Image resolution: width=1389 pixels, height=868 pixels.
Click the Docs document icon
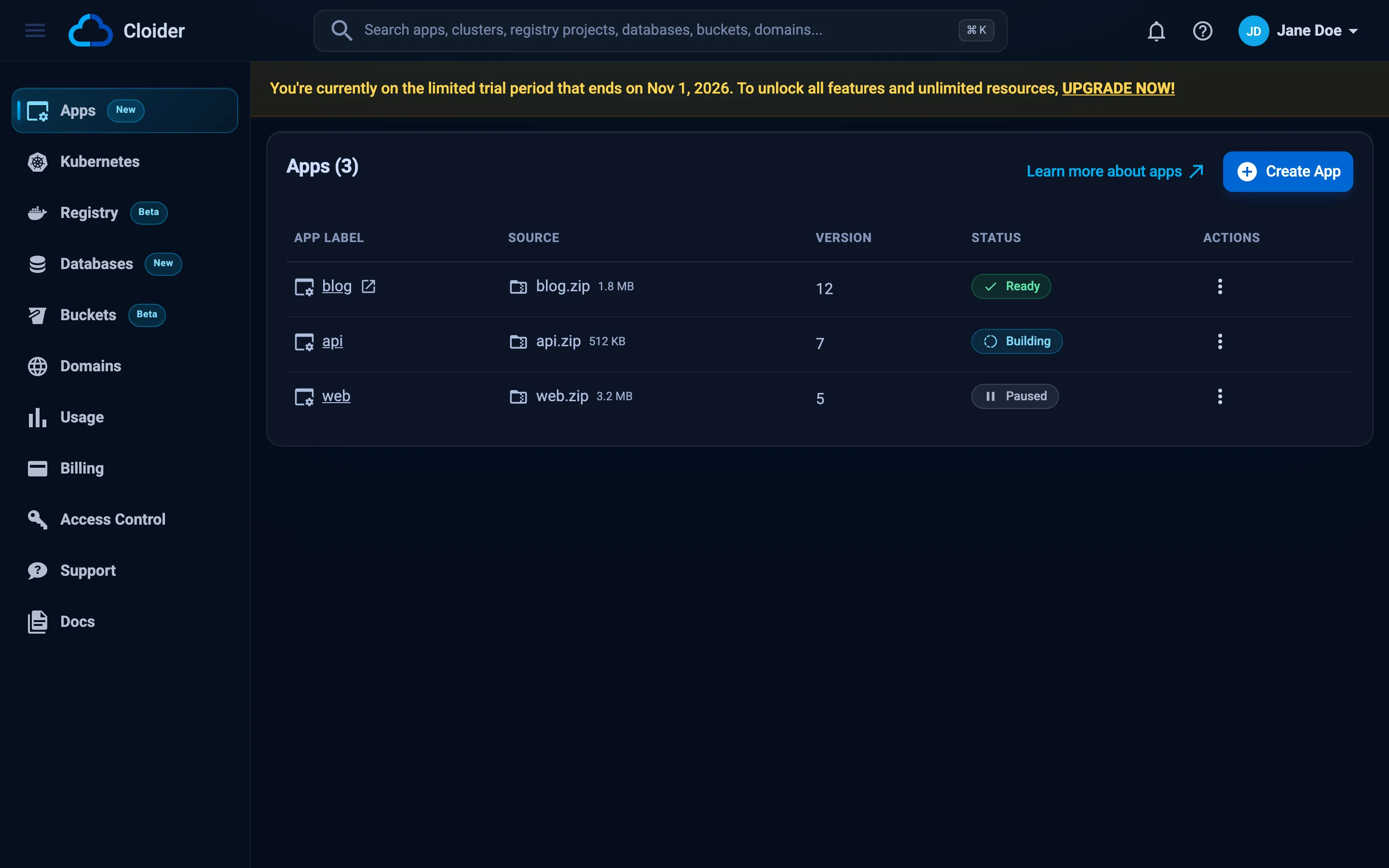(37, 622)
